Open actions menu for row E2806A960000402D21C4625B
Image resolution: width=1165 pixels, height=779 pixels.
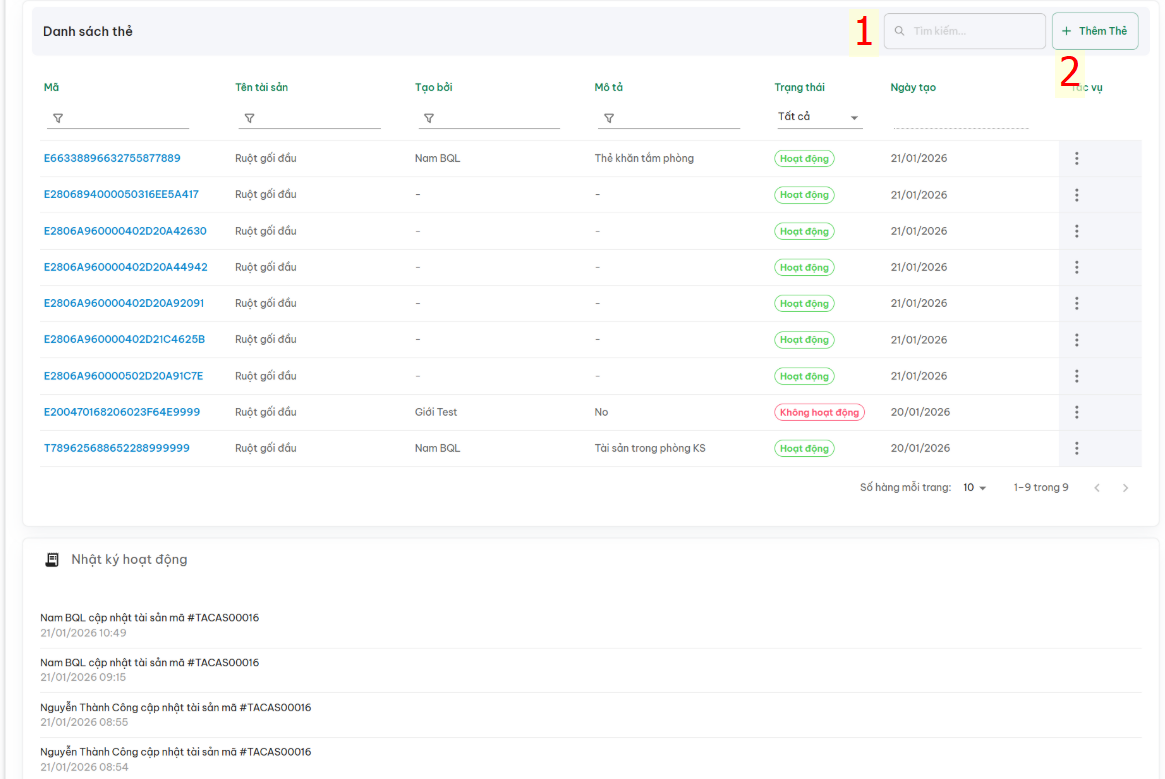click(1076, 340)
